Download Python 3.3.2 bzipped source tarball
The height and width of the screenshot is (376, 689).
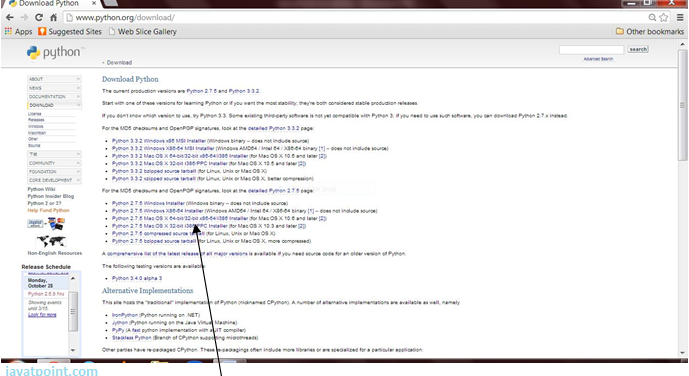[154, 171]
